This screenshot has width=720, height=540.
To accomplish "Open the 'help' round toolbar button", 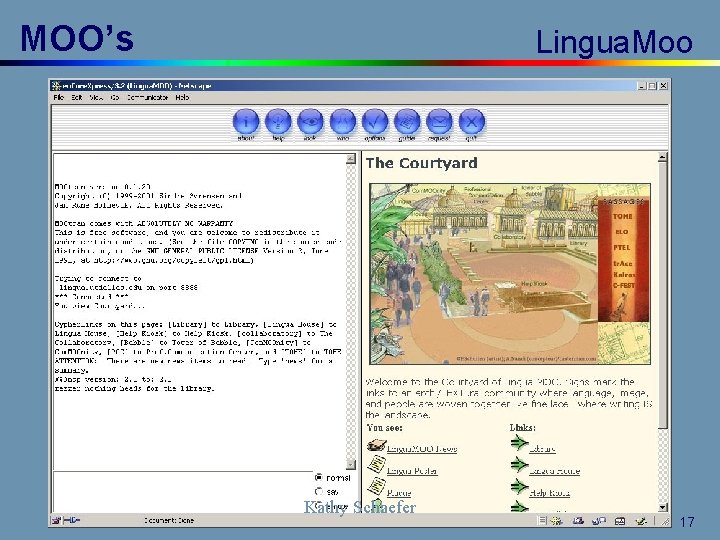I will point(278,122).
